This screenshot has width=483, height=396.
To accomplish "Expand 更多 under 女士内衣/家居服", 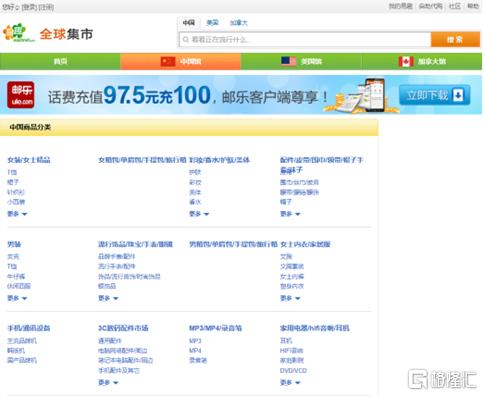I will click(290, 298).
